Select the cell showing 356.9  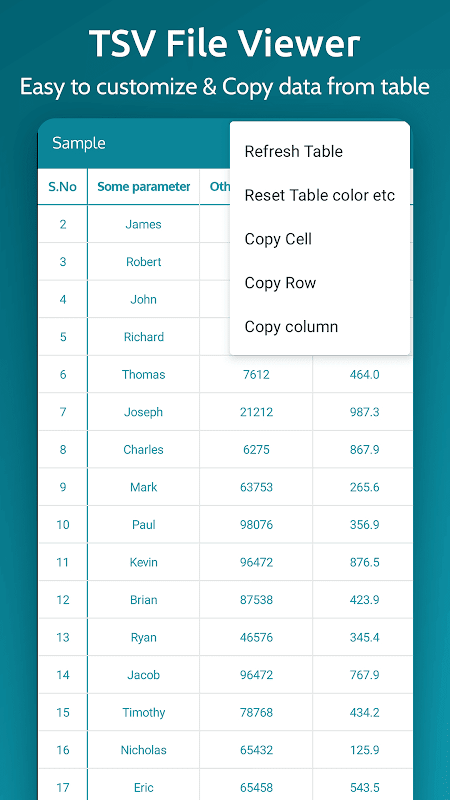[x=364, y=524]
